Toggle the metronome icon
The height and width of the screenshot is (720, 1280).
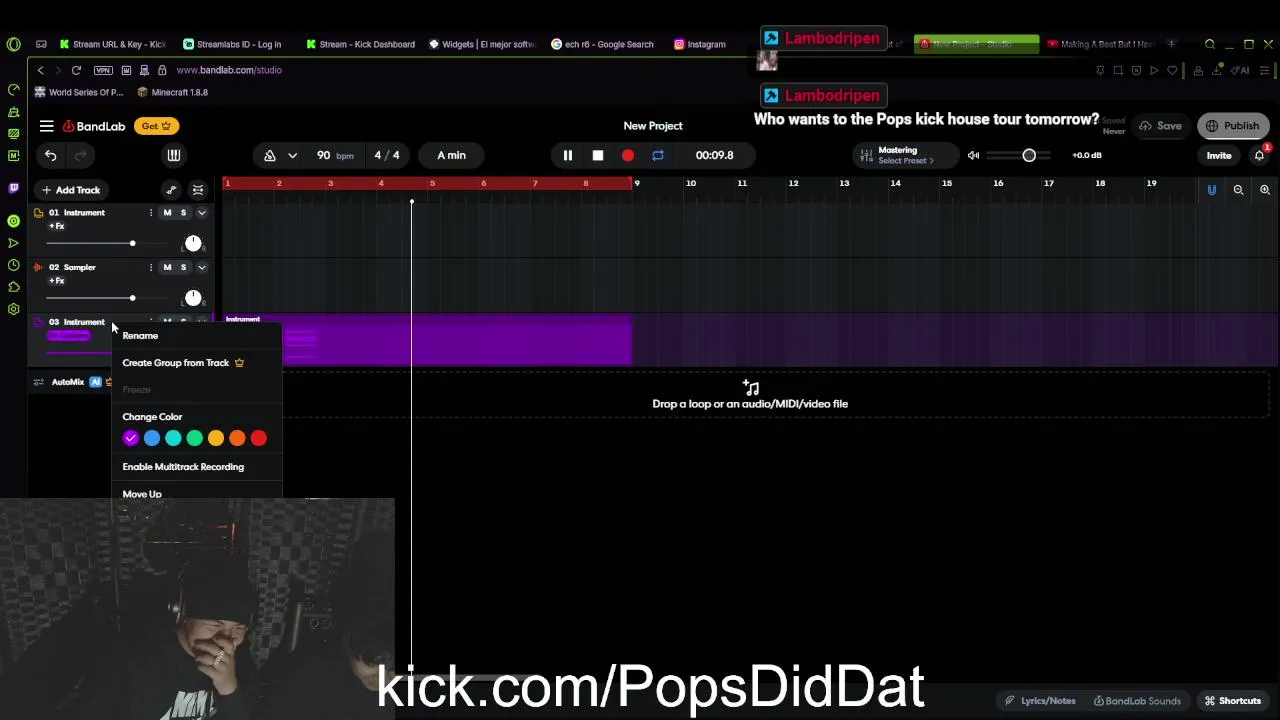point(269,155)
